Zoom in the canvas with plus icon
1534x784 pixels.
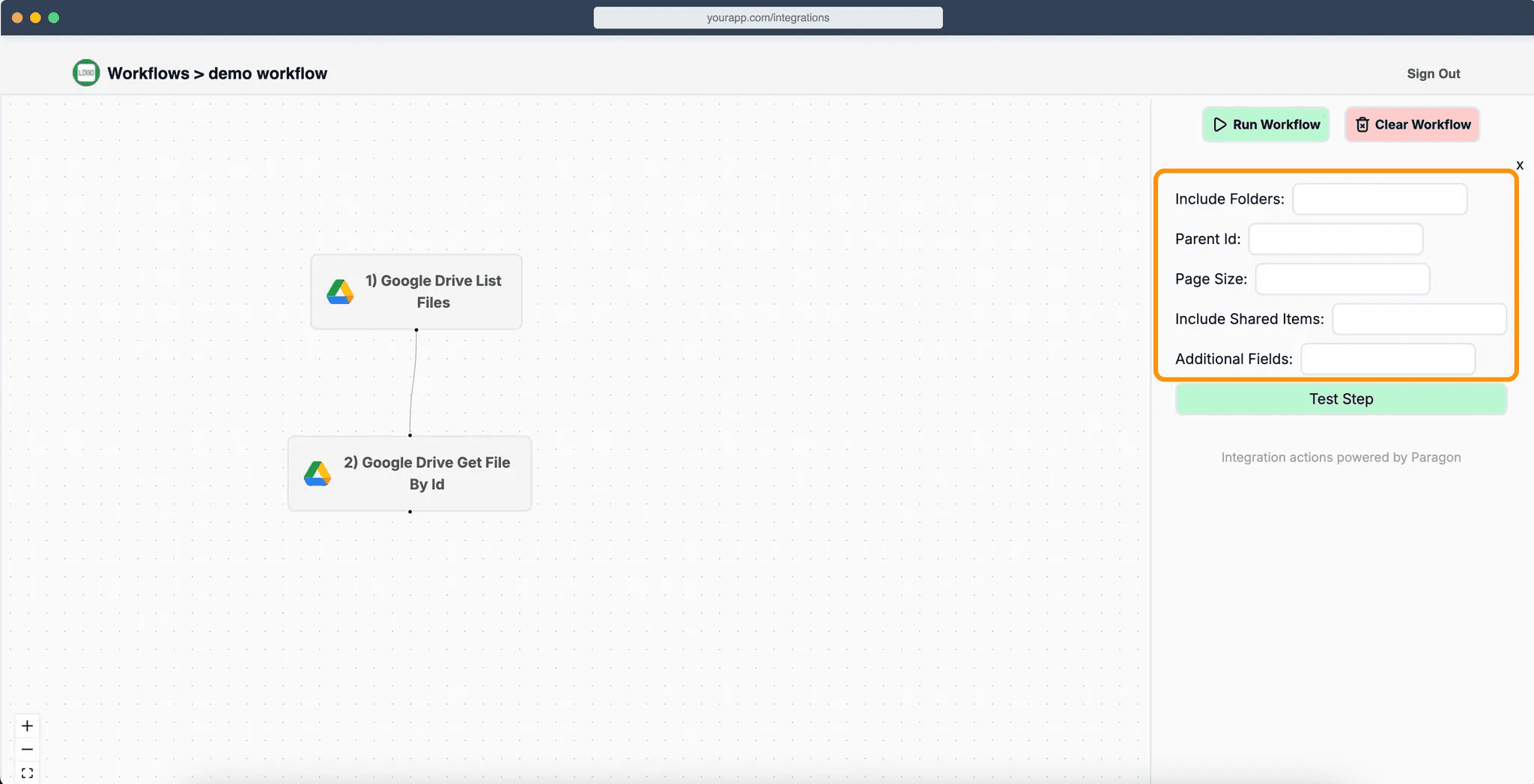pyautogui.click(x=27, y=726)
